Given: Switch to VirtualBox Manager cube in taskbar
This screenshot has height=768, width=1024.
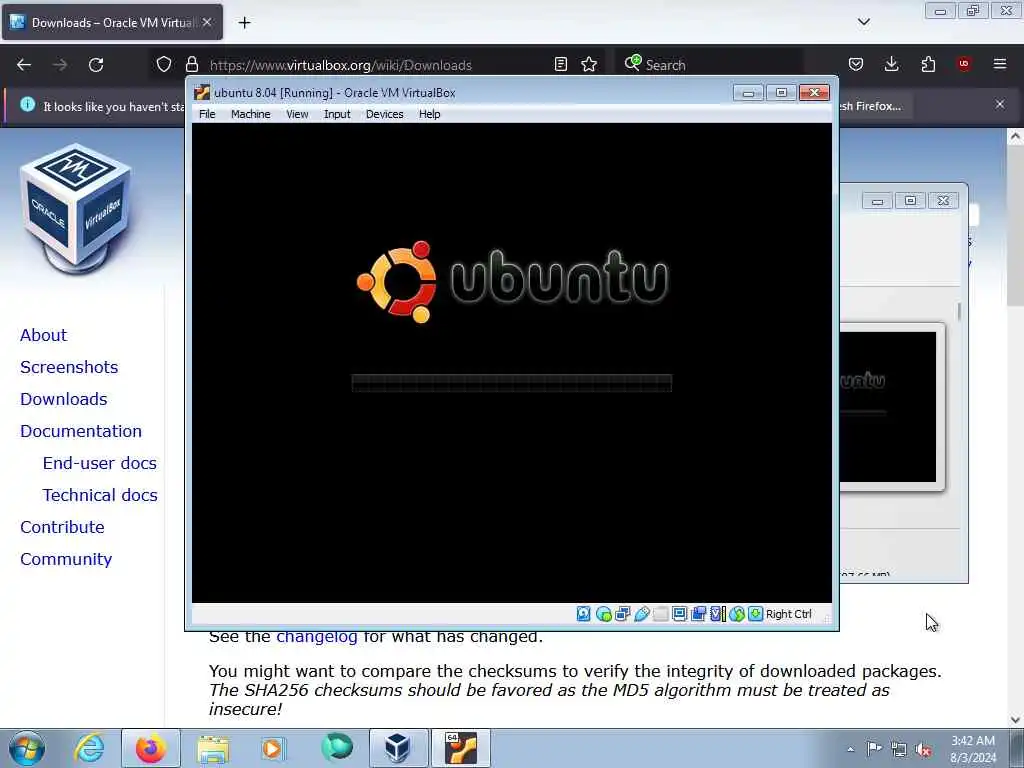Looking at the screenshot, I should 398,748.
